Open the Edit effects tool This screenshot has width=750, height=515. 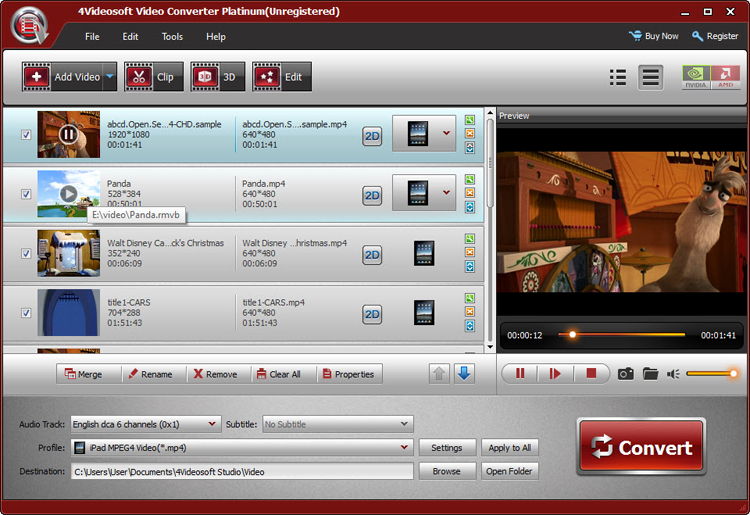[x=282, y=77]
